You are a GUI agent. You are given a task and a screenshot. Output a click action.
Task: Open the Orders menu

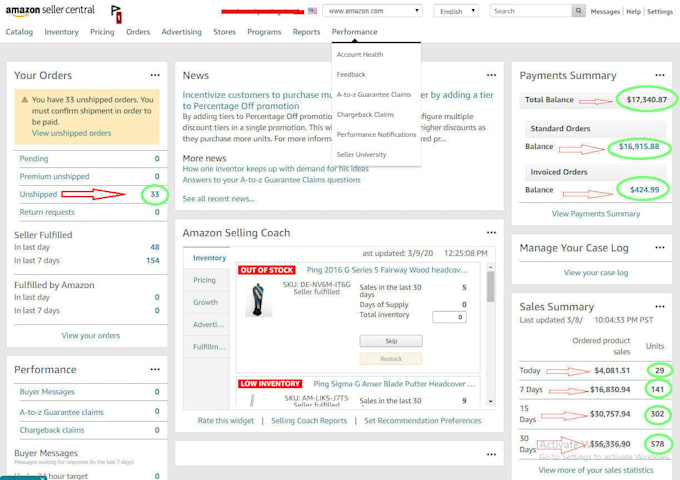pos(138,32)
